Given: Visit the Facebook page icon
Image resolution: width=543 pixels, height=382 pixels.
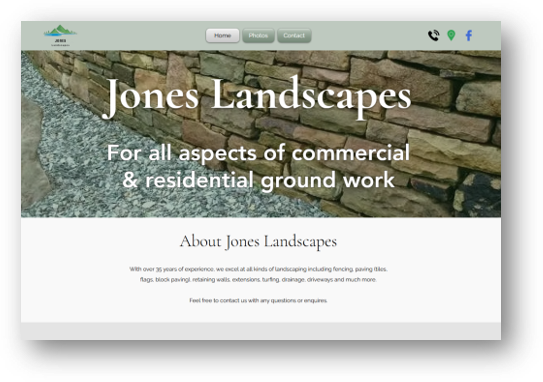Looking at the screenshot, I should [x=469, y=35].
